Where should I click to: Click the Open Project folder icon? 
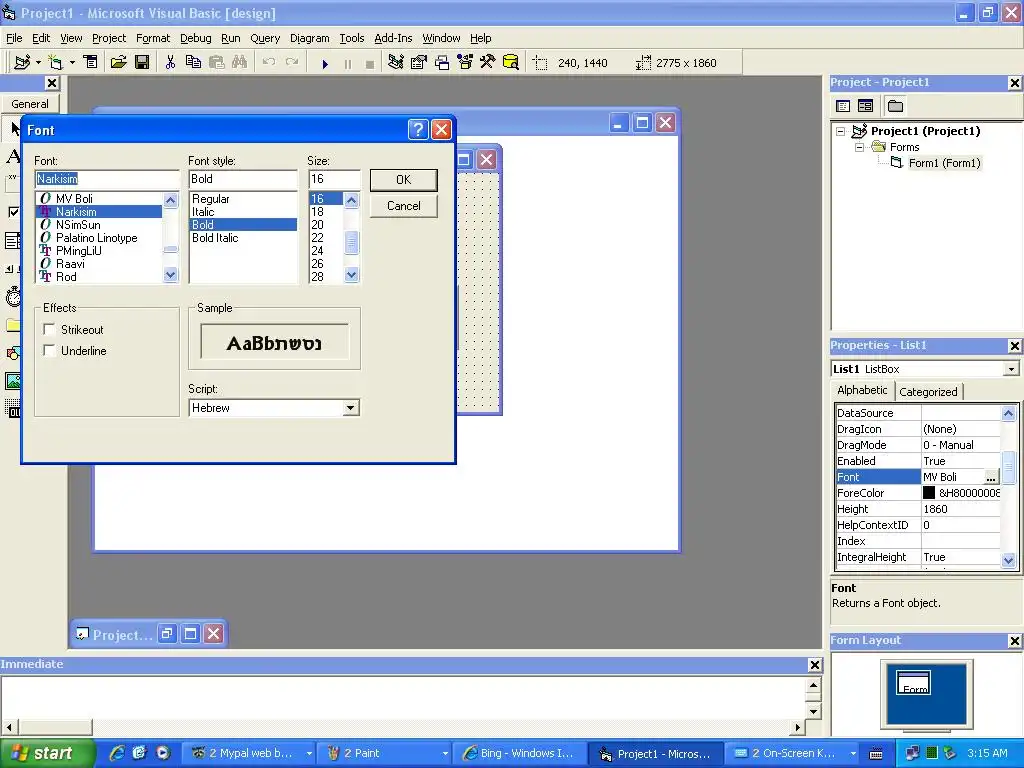pyautogui.click(x=118, y=63)
